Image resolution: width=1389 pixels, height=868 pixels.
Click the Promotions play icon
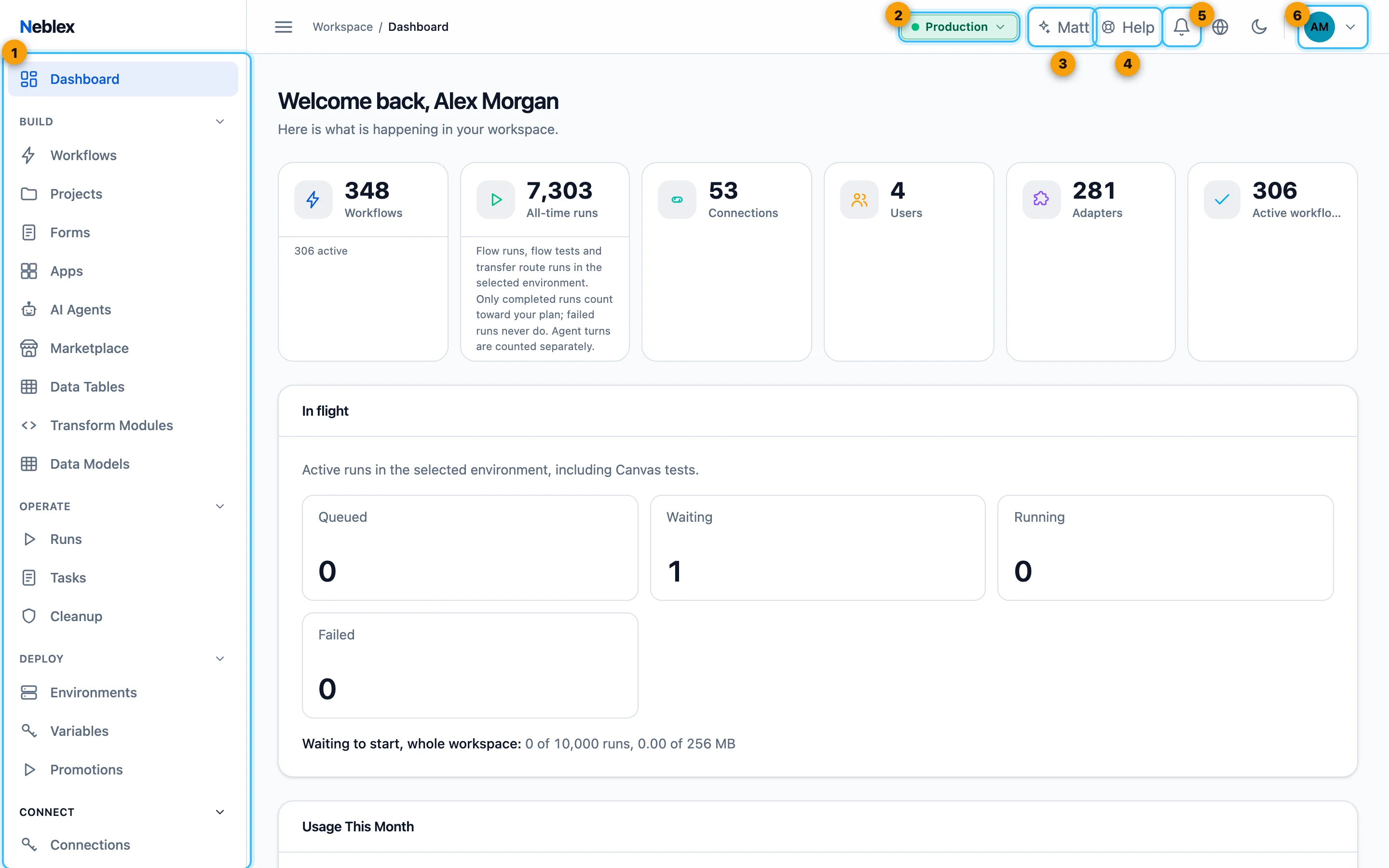click(x=29, y=769)
